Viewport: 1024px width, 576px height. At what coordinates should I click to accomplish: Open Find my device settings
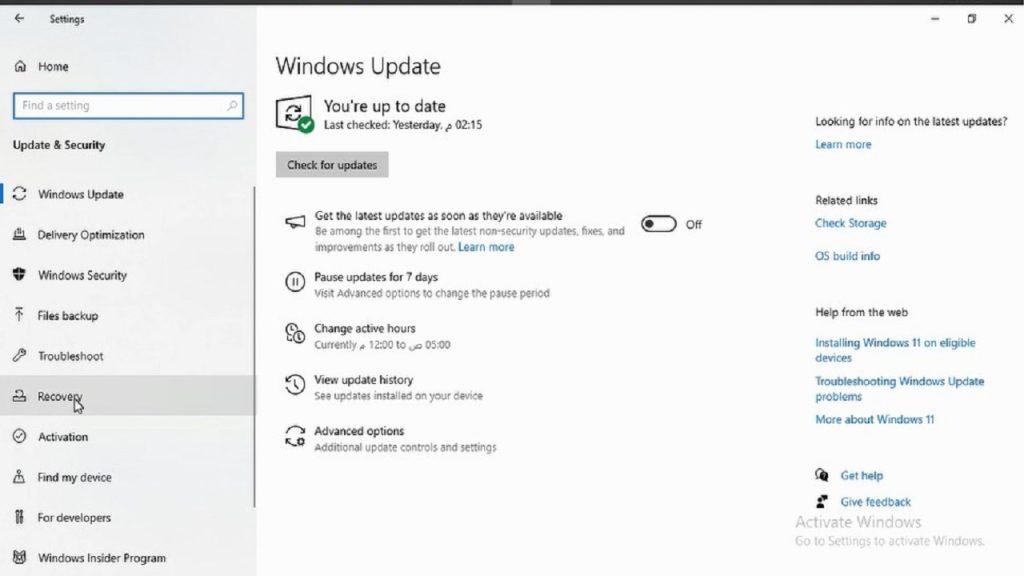pyautogui.click(x=74, y=478)
